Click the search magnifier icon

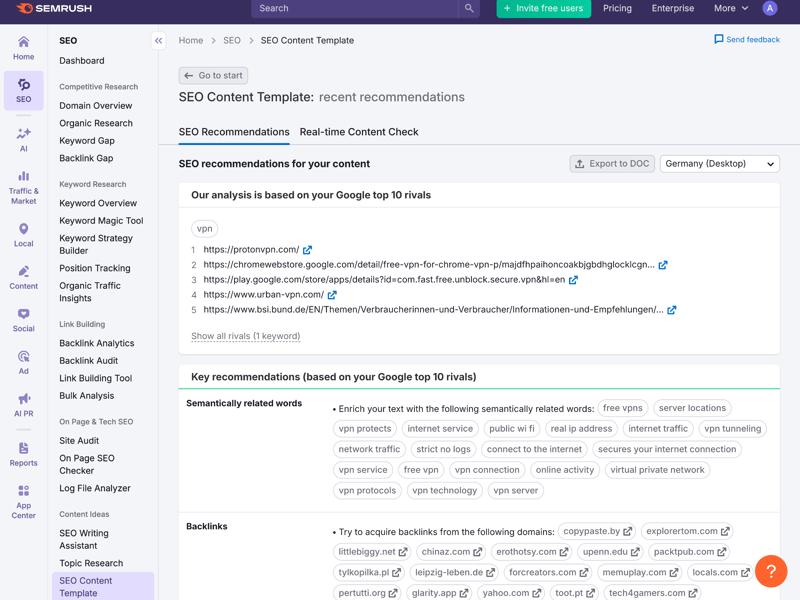pos(469,9)
